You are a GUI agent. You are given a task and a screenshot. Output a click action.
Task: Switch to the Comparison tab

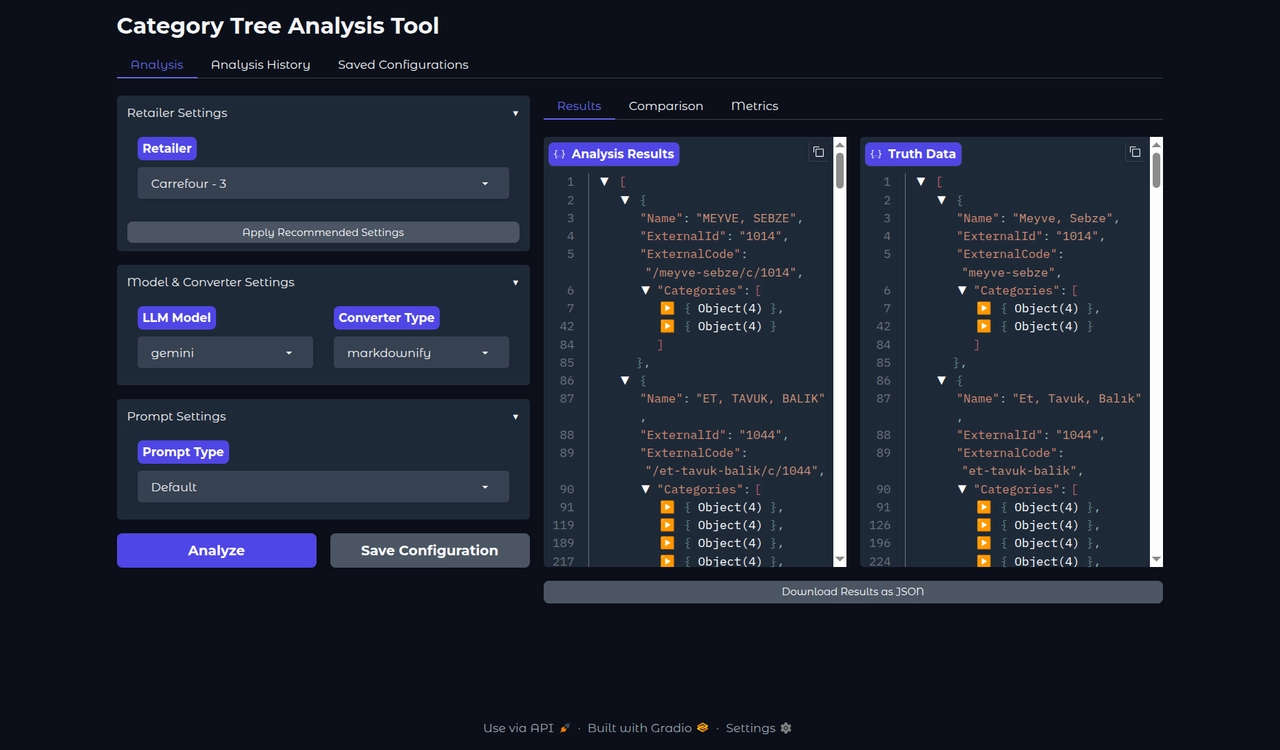[x=666, y=106]
